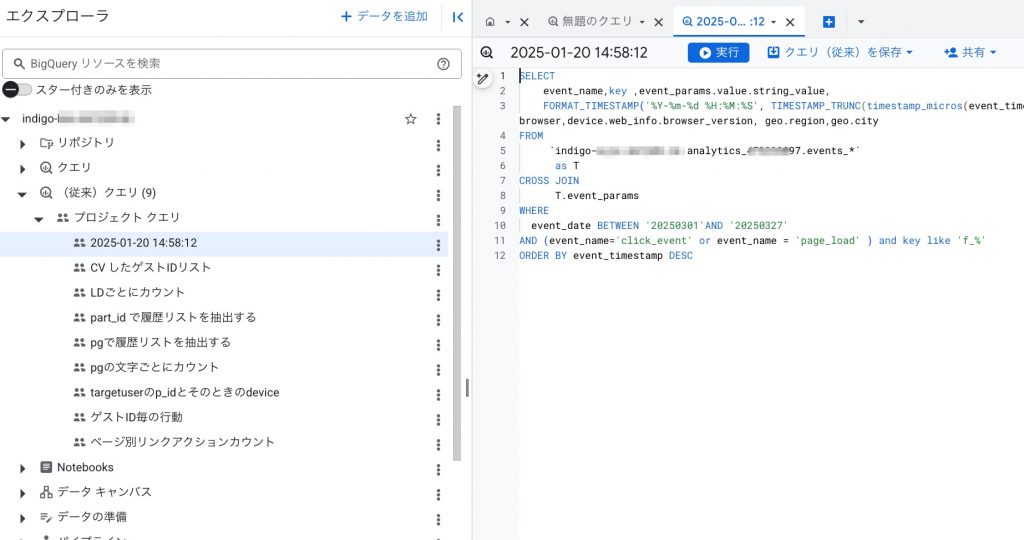Close the 無題のクエリ tab
Image resolution: width=1024 pixels, height=540 pixels.
tap(659, 22)
